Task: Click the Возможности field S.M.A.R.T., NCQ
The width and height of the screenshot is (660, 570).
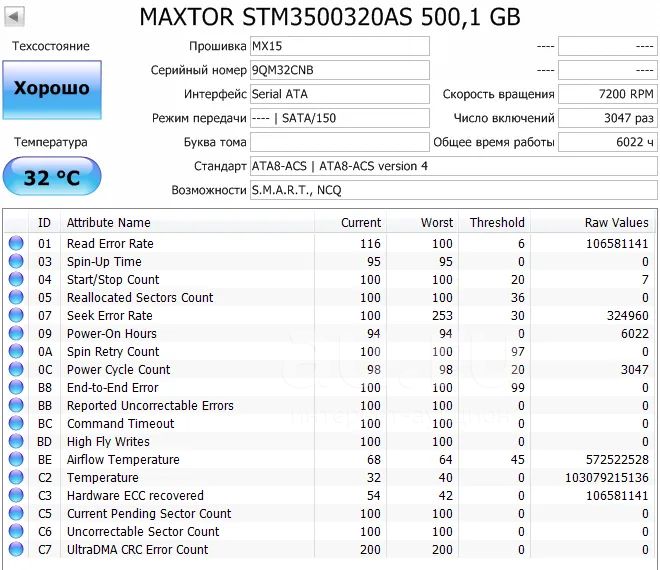Action: 454,190
